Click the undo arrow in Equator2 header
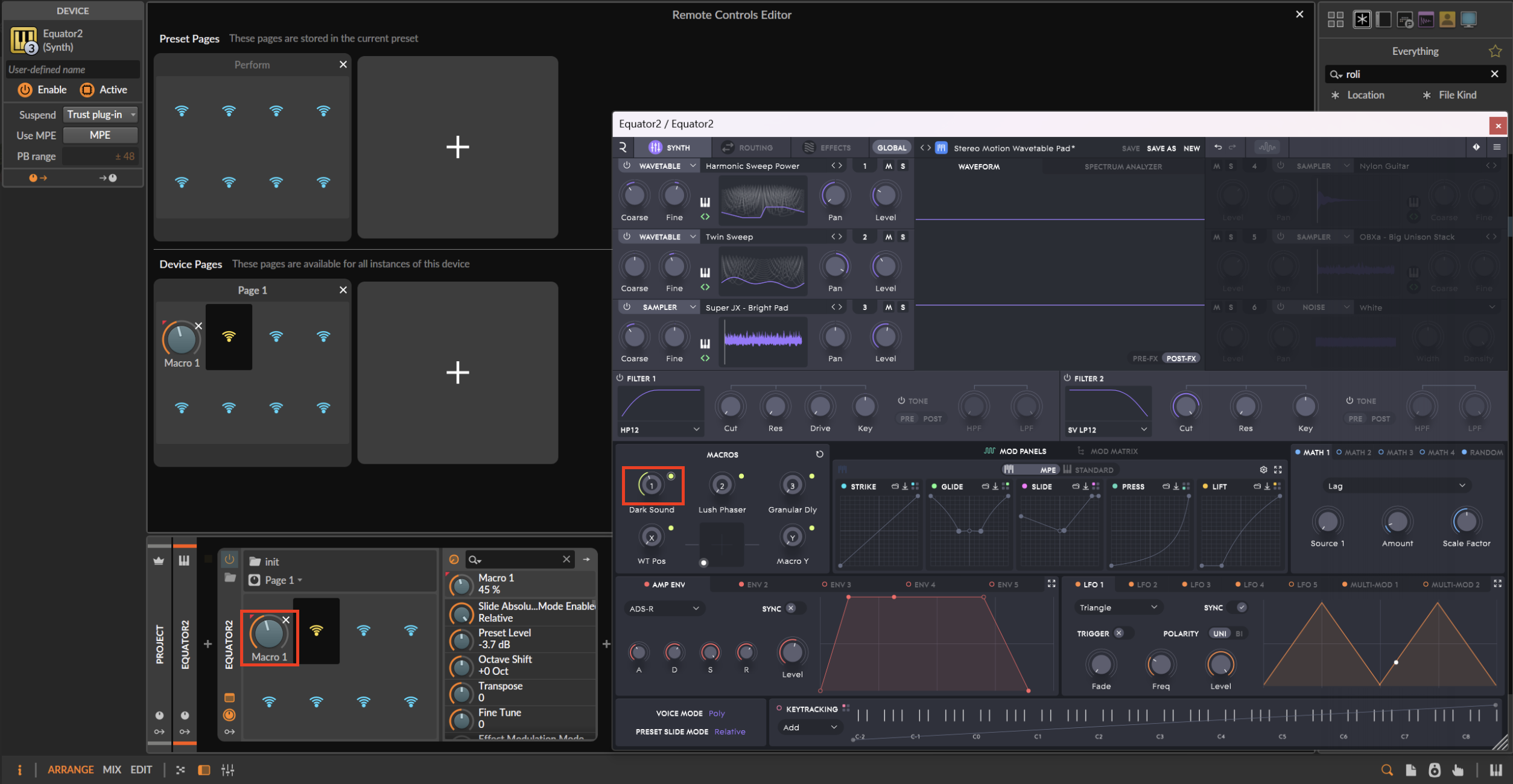Viewport: 1513px width, 784px height. click(x=1218, y=147)
